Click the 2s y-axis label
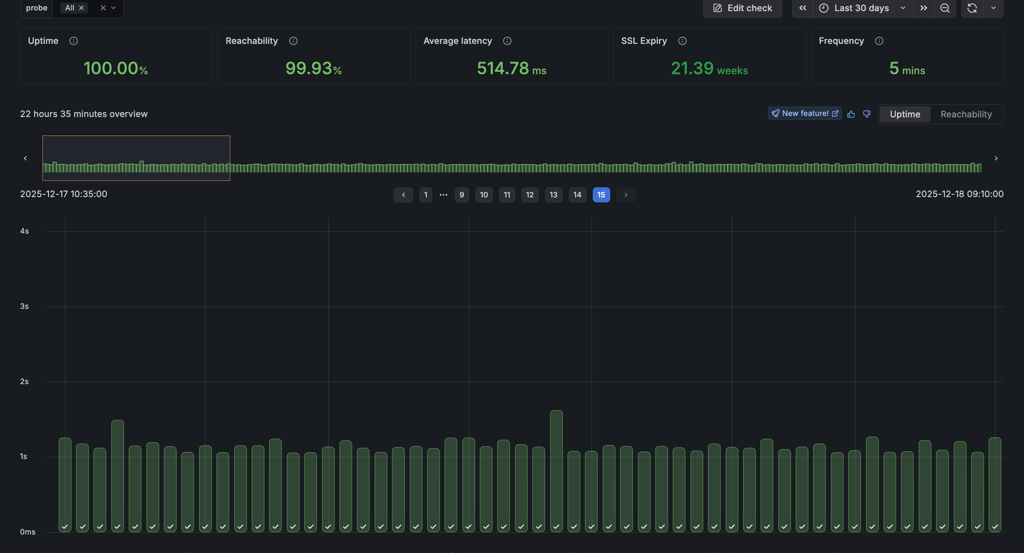Image resolution: width=1024 pixels, height=553 pixels. click(x=24, y=381)
